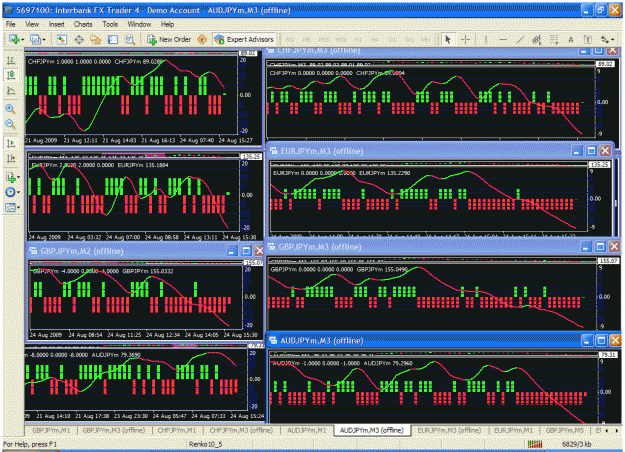The image size is (625, 452).
Task: Switch to GBPJPYm,M5 chart tab
Action: [x=564, y=430]
